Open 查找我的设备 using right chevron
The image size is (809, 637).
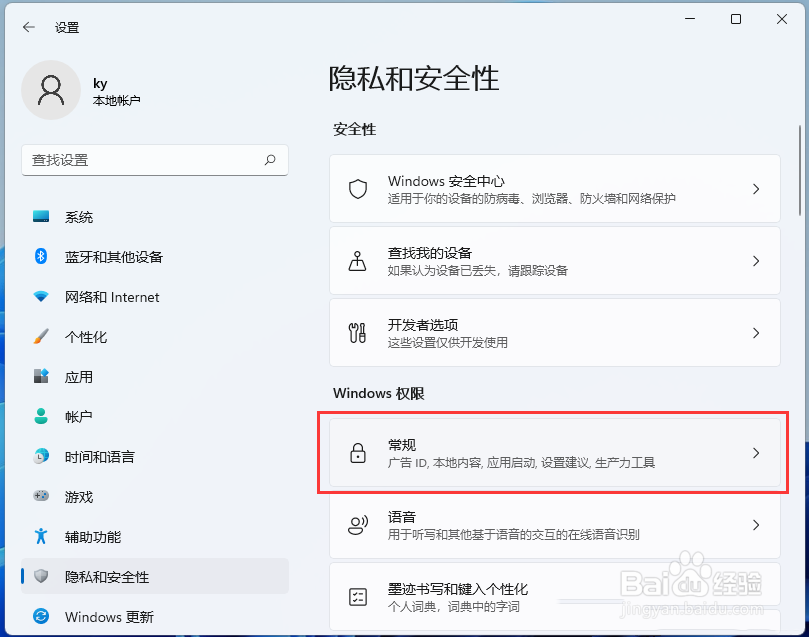click(x=756, y=261)
